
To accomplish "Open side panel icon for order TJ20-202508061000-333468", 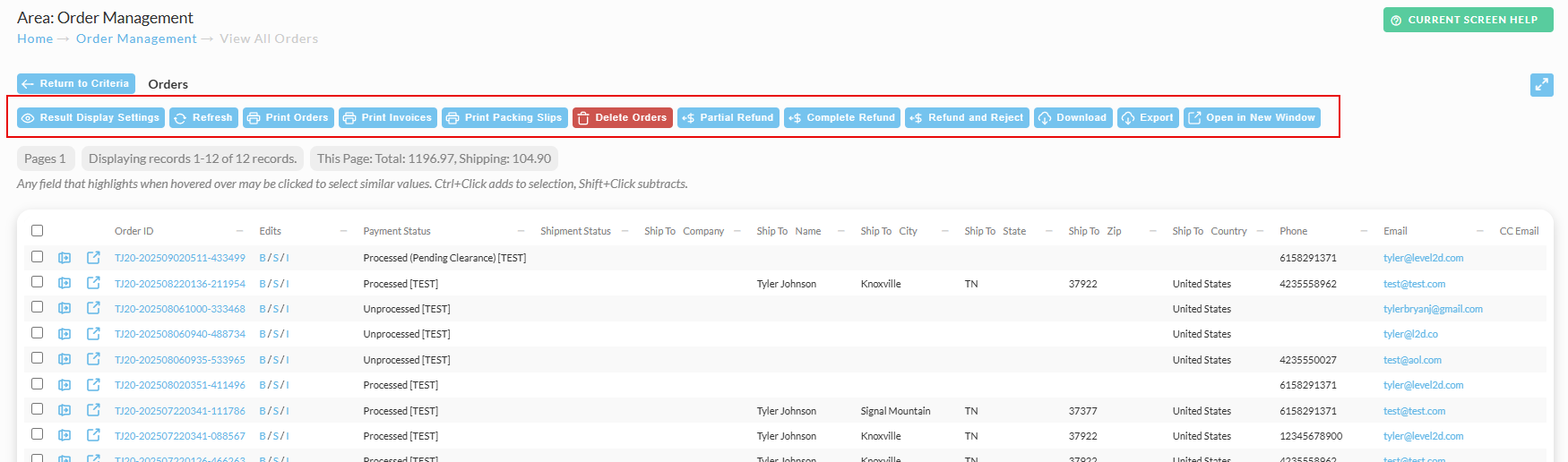I will tap(65, 308).
